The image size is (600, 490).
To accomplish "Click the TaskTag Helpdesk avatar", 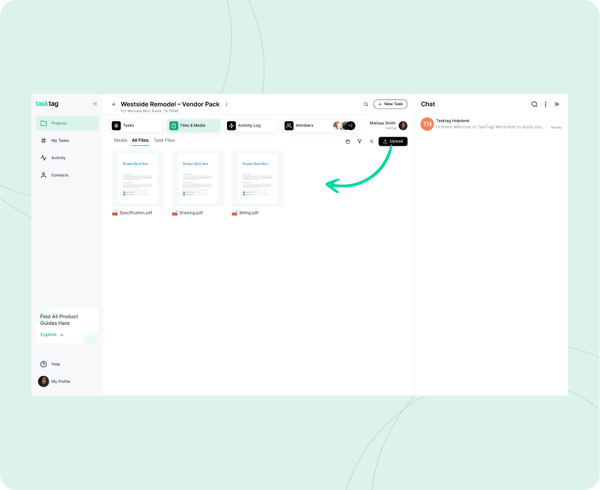I will point(427,124).
